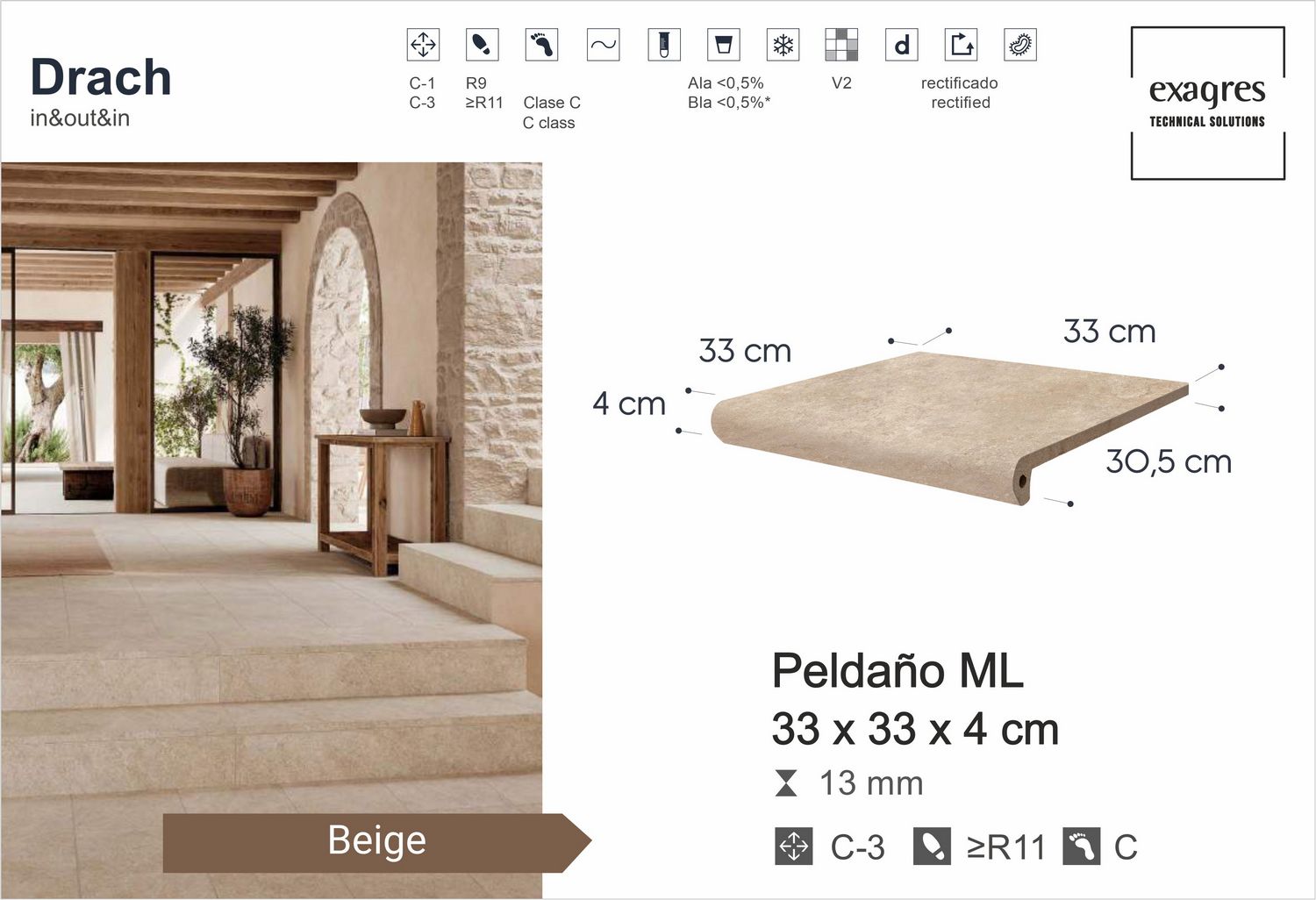
Task: Click the water absorption cup icon
Action: coord(724,45)
